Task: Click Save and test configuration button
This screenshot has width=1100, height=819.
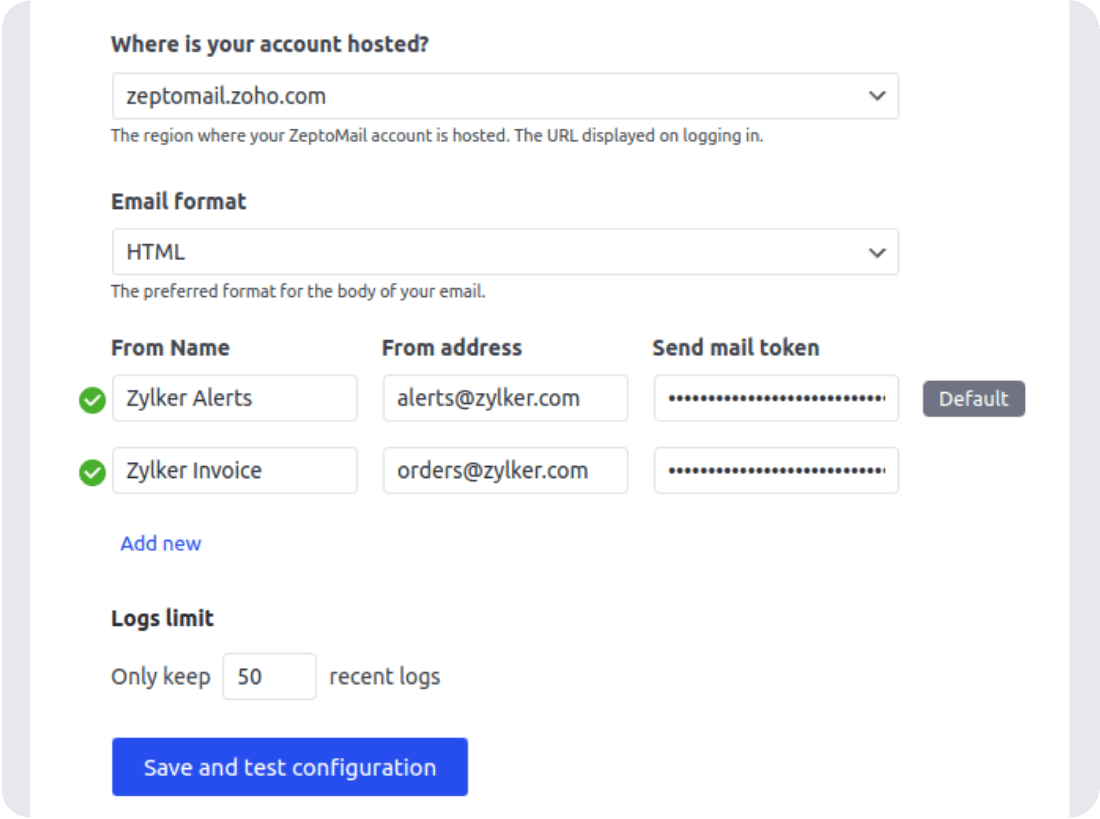Action: pos(290,767)
